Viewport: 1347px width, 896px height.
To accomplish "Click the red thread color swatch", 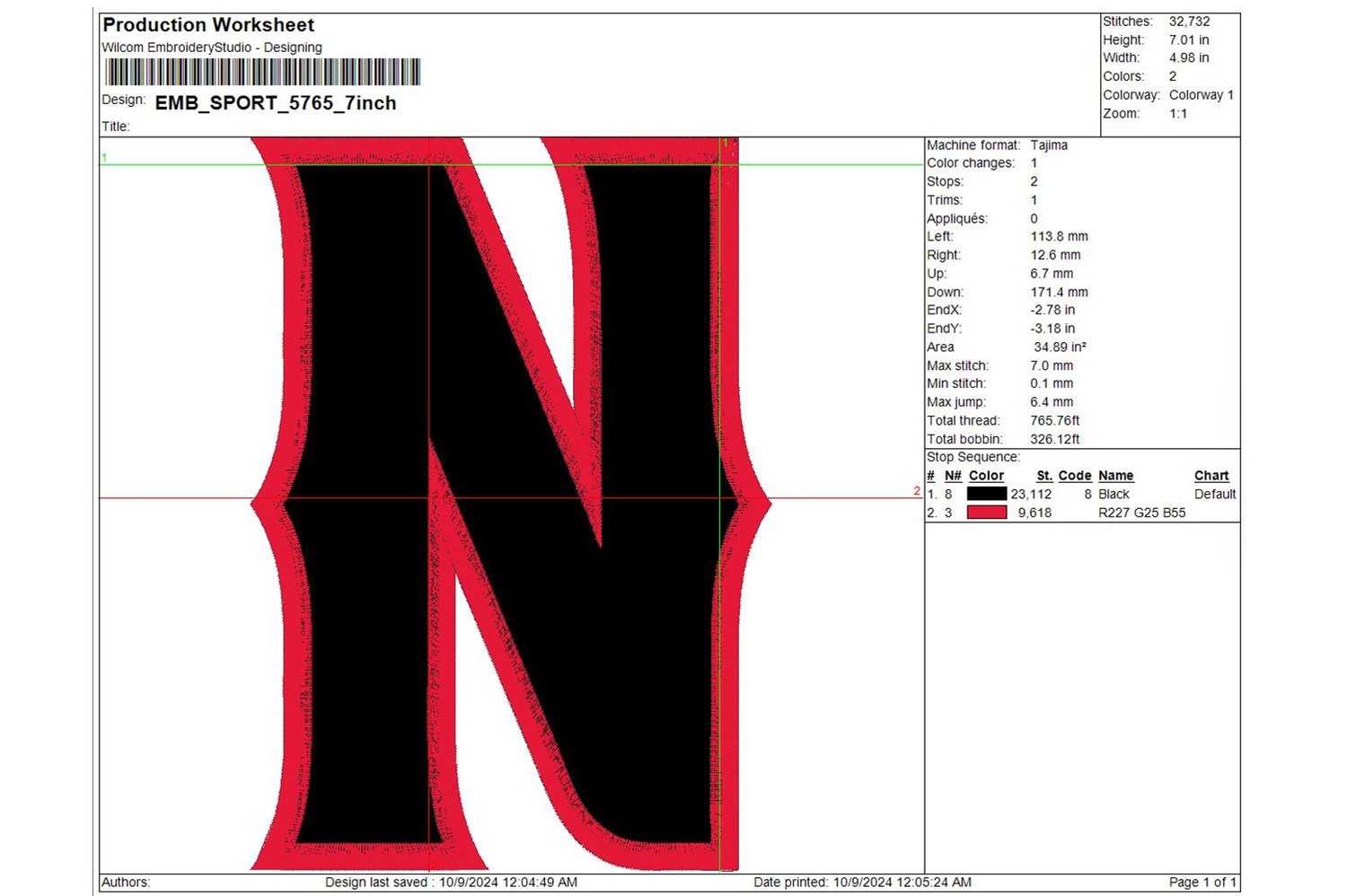I will pyautogui.click(x=986, y=513).
